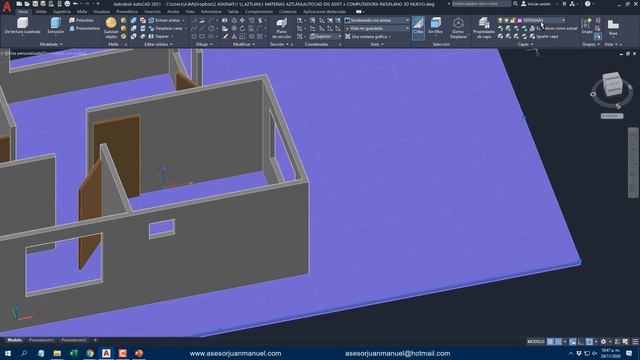Click the MODELO status bar button
Screen dimensions: 640x360
(x=536, y=341)
